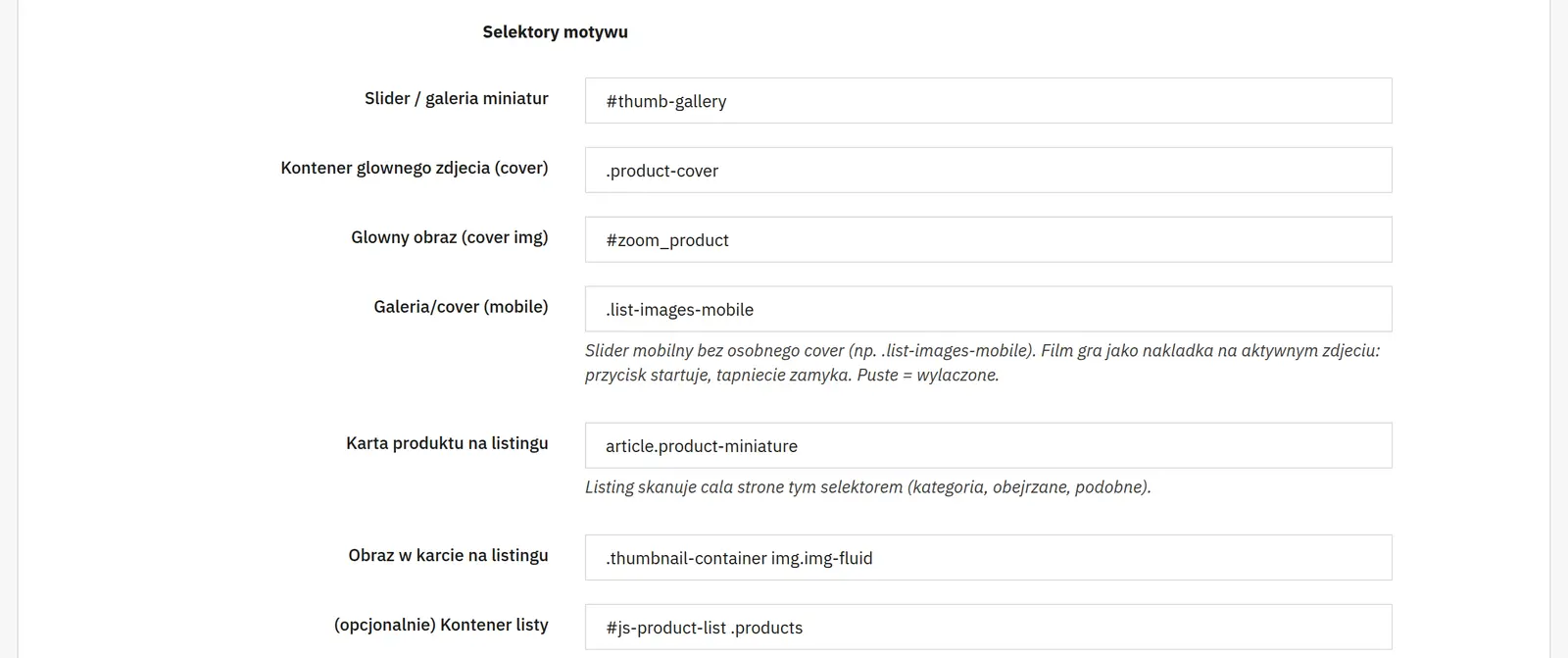
Task: Click the Slider / galeria miniatur label
Action: [x=457, y=98]
